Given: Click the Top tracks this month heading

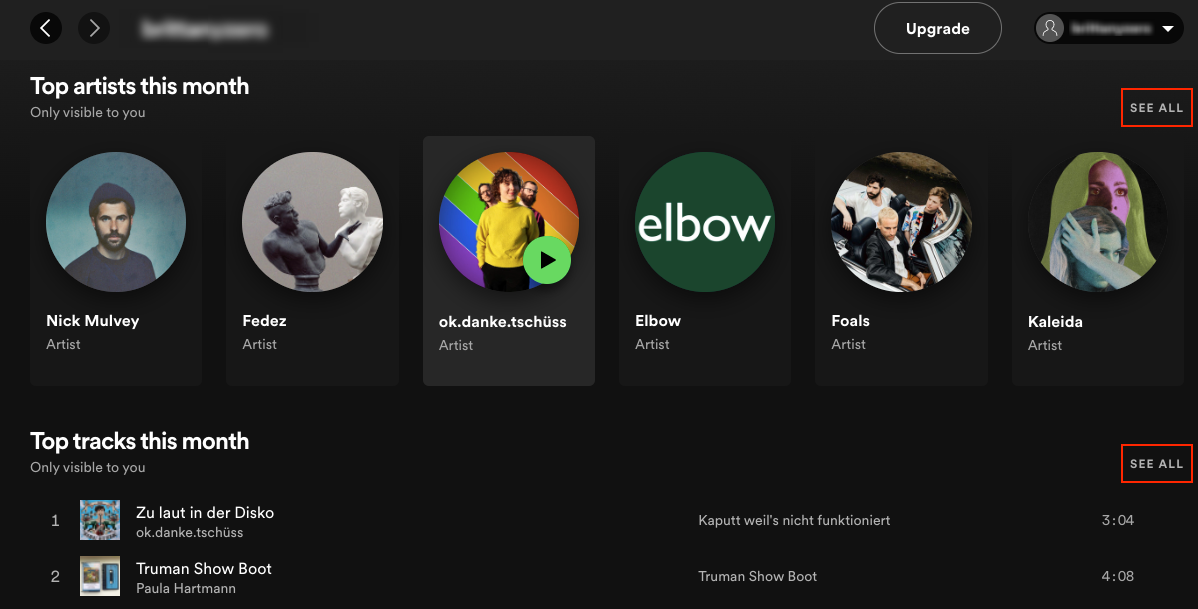Looking at the screenshot, I should pos(140,441).
